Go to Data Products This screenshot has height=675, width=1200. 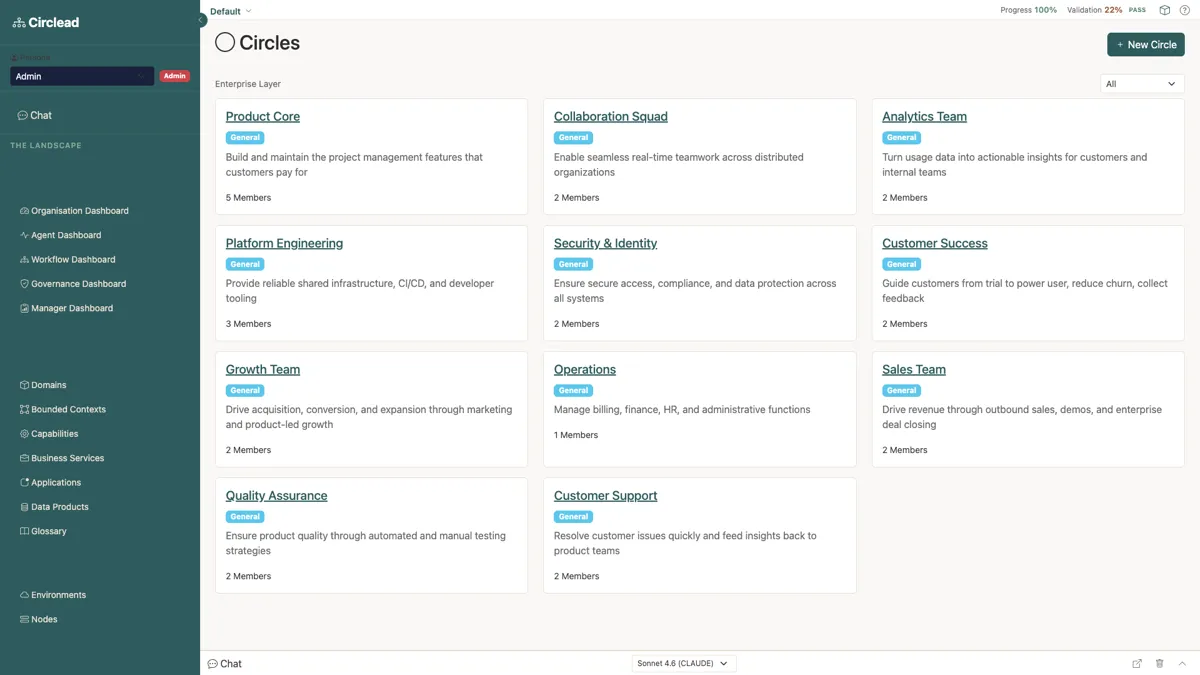(54, 507)
